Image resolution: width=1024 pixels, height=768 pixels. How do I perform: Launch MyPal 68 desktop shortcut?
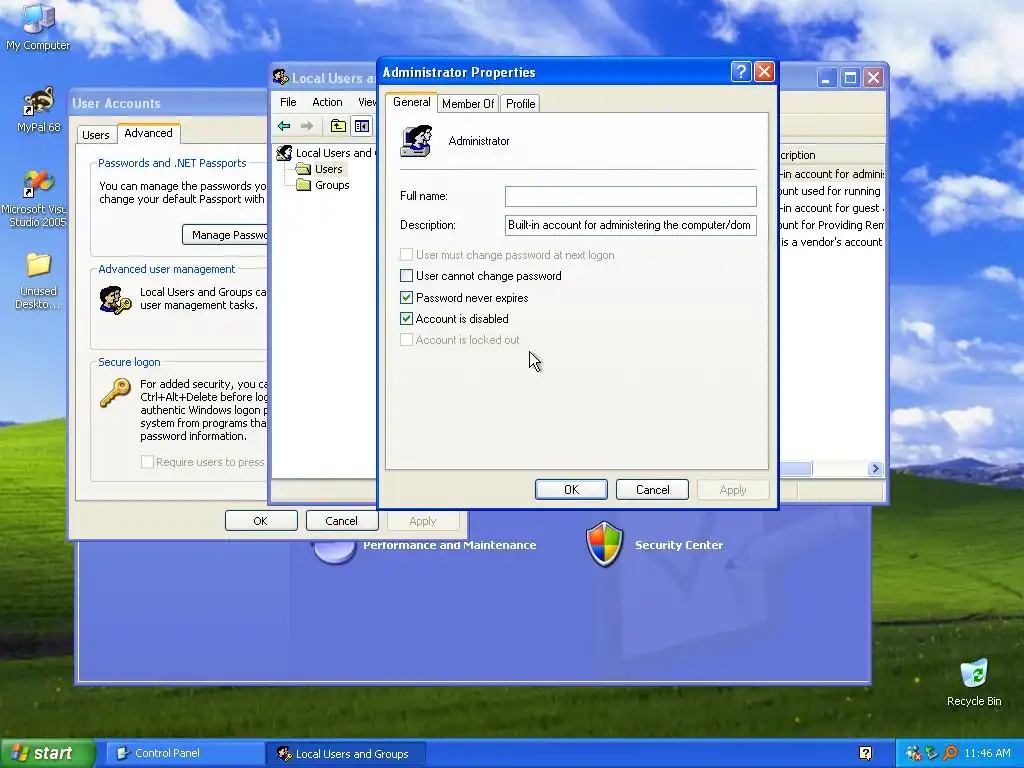[x=38, y=109]
